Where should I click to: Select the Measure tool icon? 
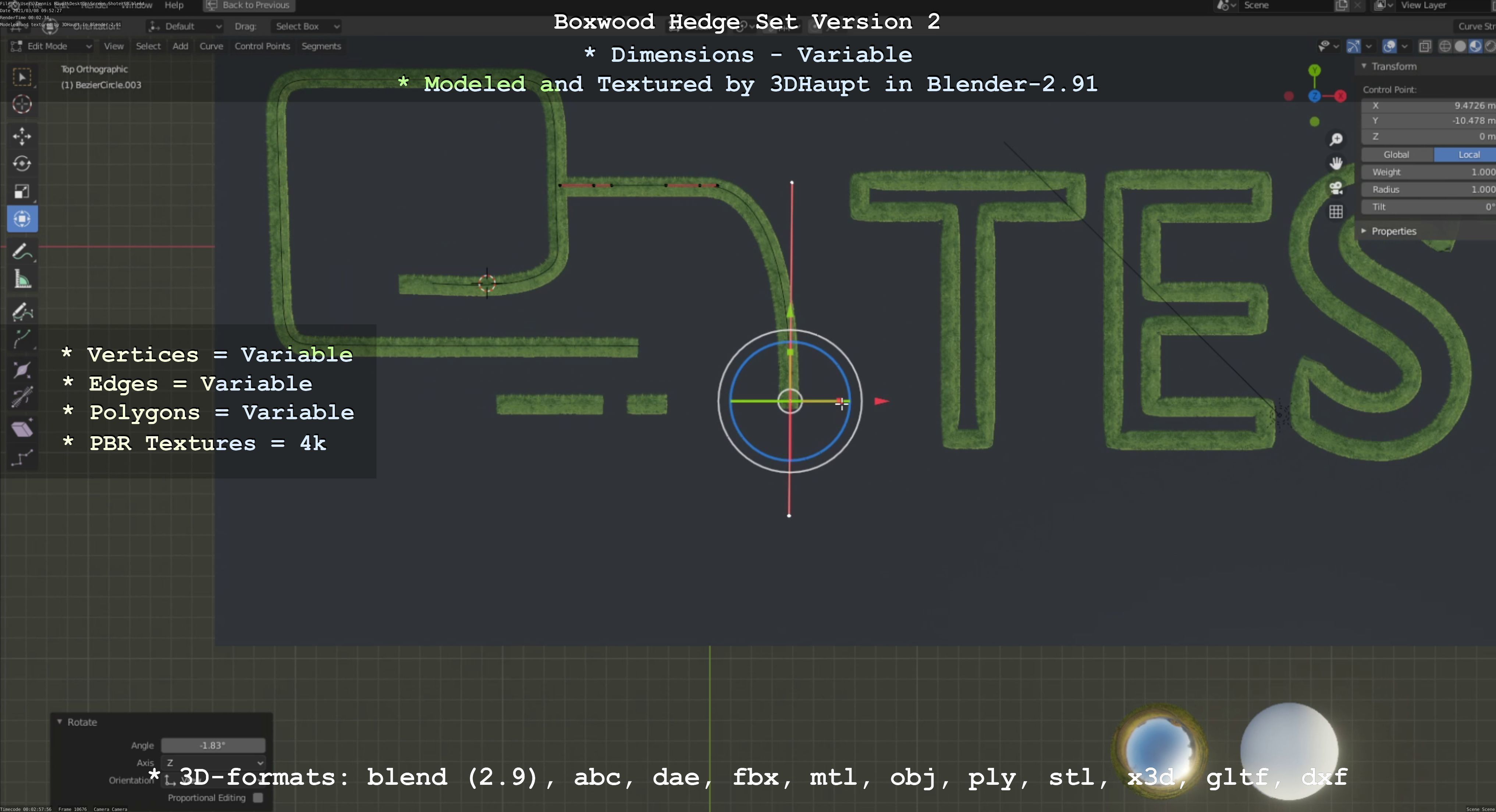pos(22,281)
